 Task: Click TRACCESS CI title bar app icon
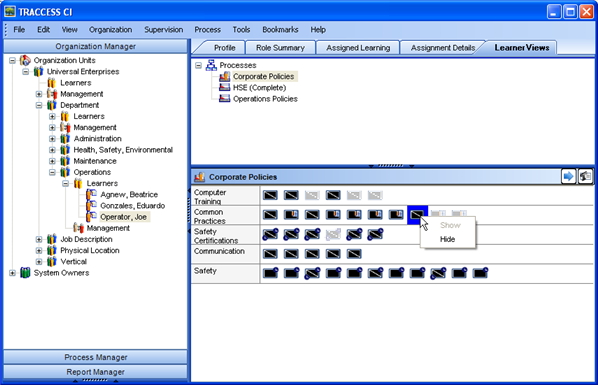10,11
